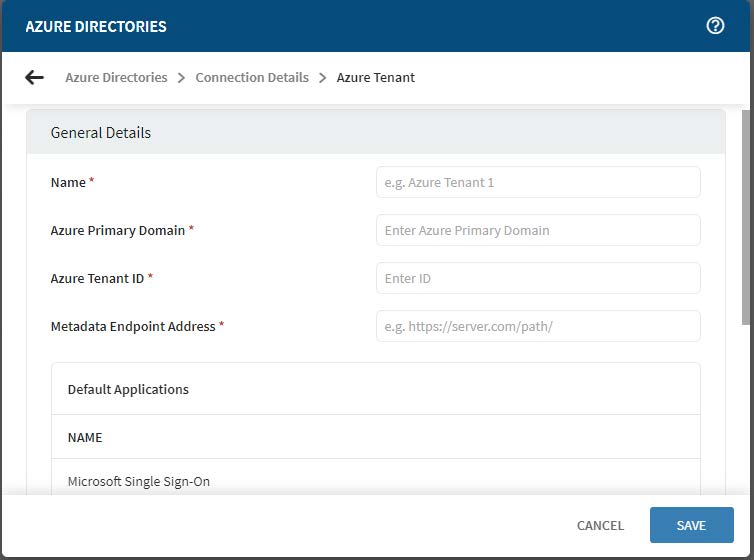Navigate to Connection Details breadcrumb
Viewport: 754px width, 560px height.
[252, 77]
